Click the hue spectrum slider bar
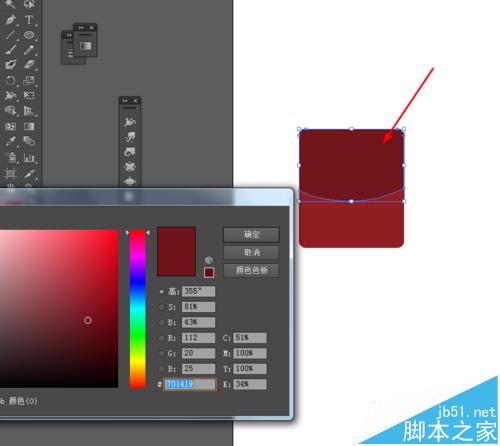 pos(138,309)
